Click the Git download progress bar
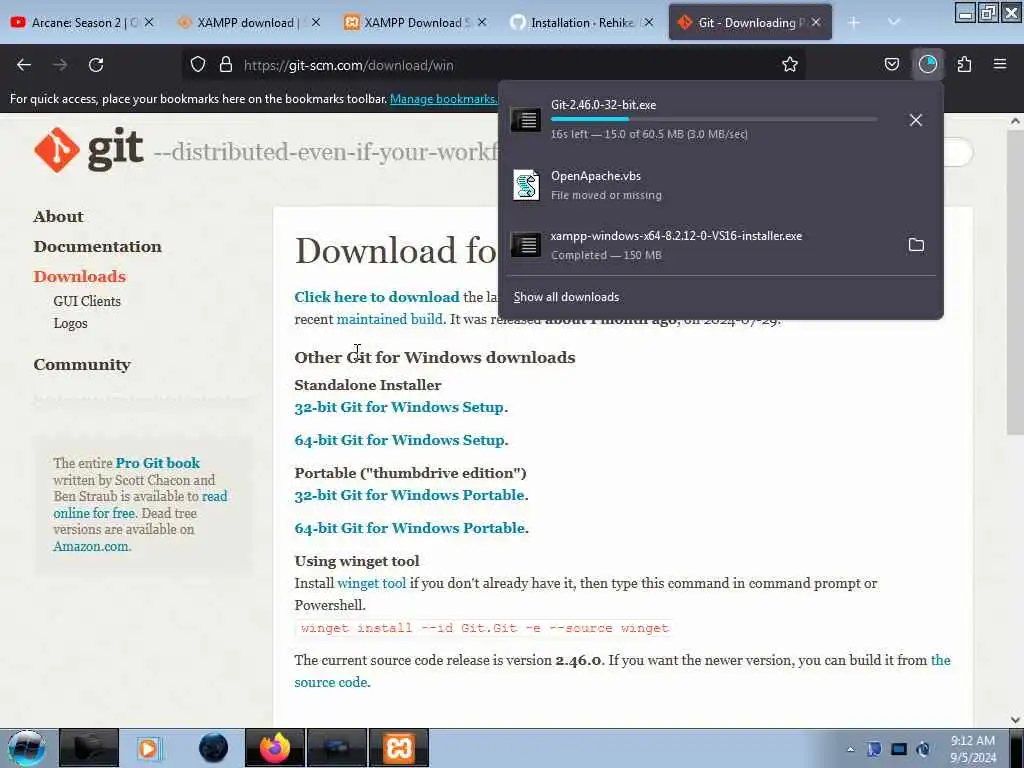 (x=714, y=119)
